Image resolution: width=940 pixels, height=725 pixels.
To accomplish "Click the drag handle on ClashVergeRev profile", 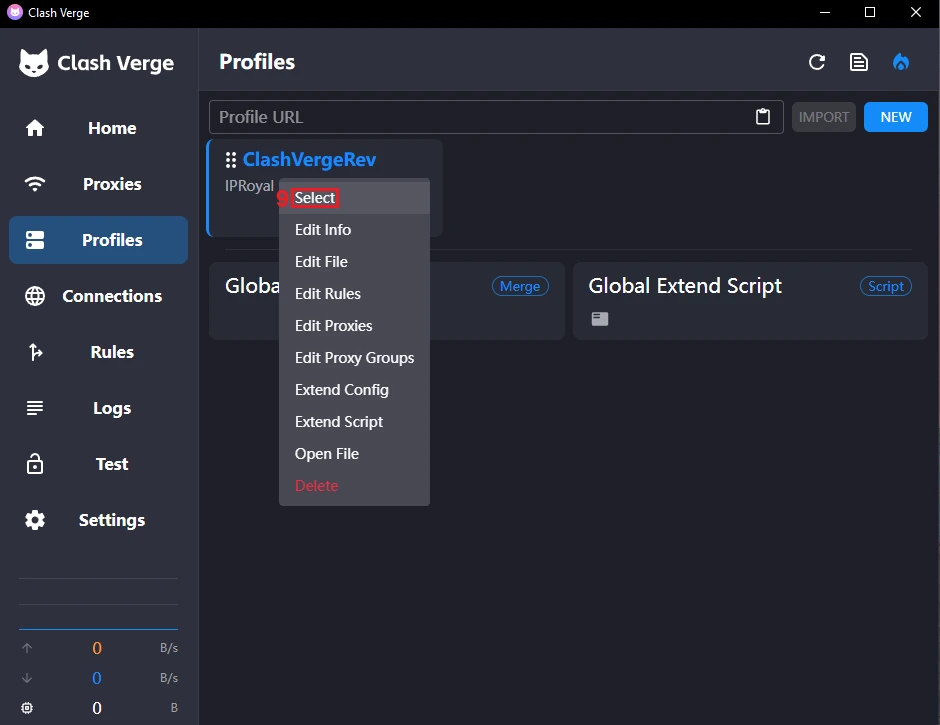I will [x=231, y=160].
